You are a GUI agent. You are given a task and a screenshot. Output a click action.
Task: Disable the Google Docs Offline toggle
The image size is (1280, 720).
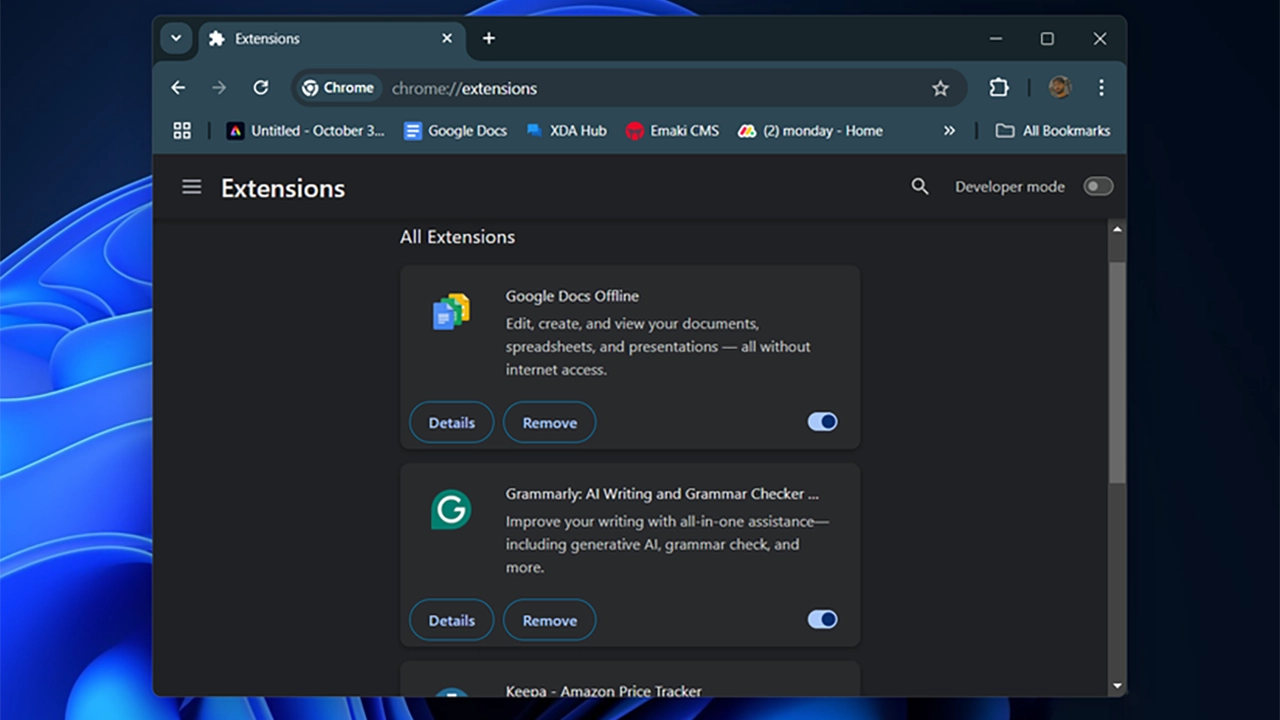(823, 422)
